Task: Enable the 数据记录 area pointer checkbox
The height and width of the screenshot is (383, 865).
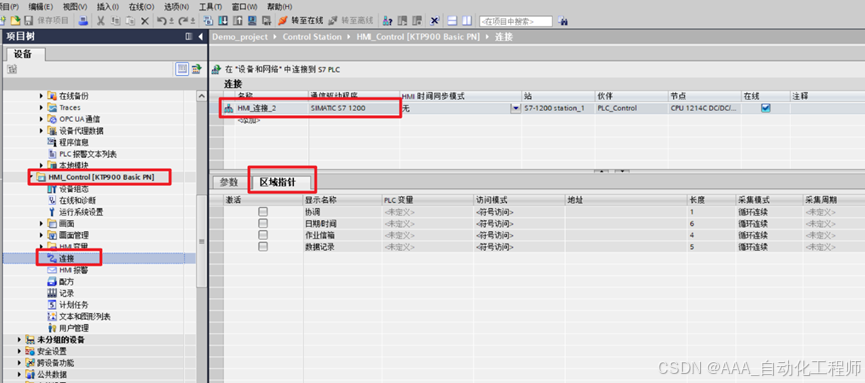Action: click(x=263, y=246)
